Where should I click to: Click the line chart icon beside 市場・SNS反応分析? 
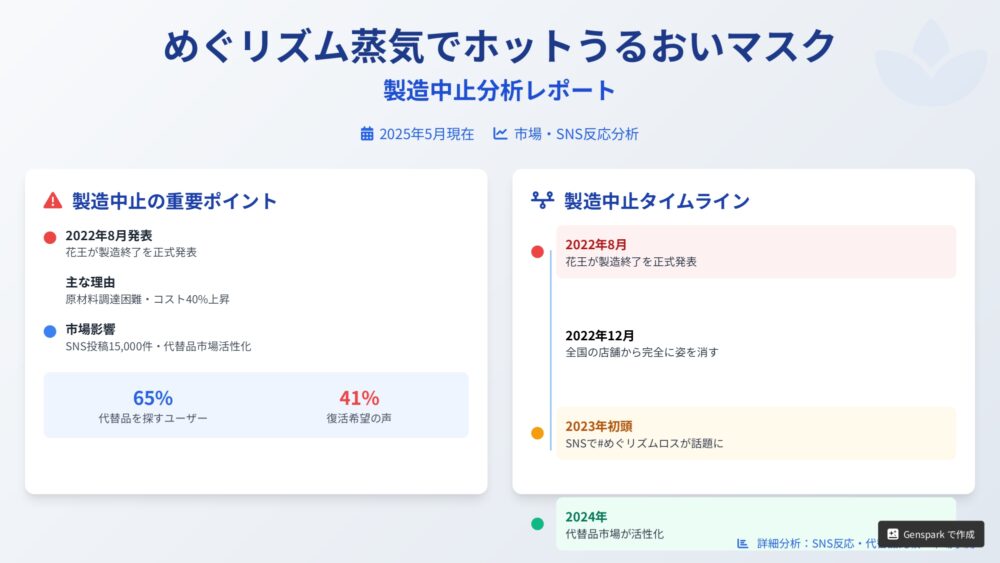click(x=500, y=134)
